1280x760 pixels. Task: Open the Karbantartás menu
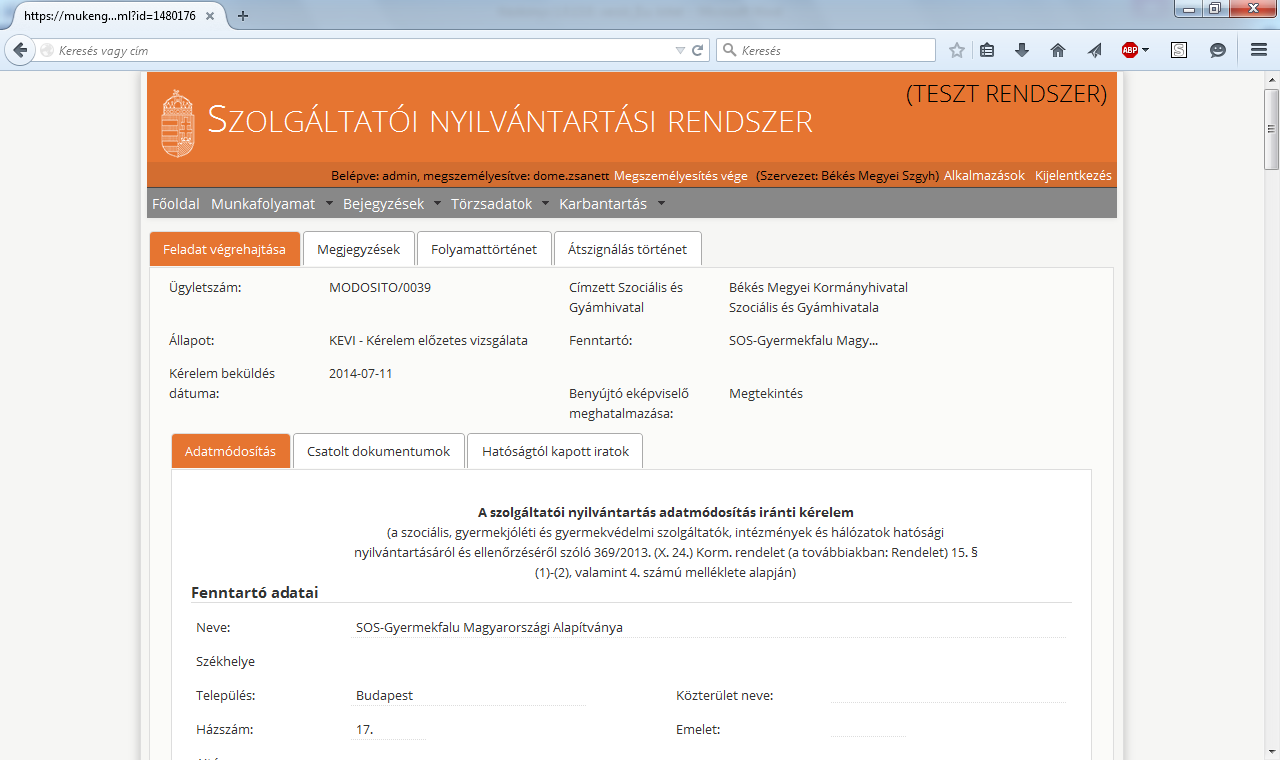click(x=603, y=204)
